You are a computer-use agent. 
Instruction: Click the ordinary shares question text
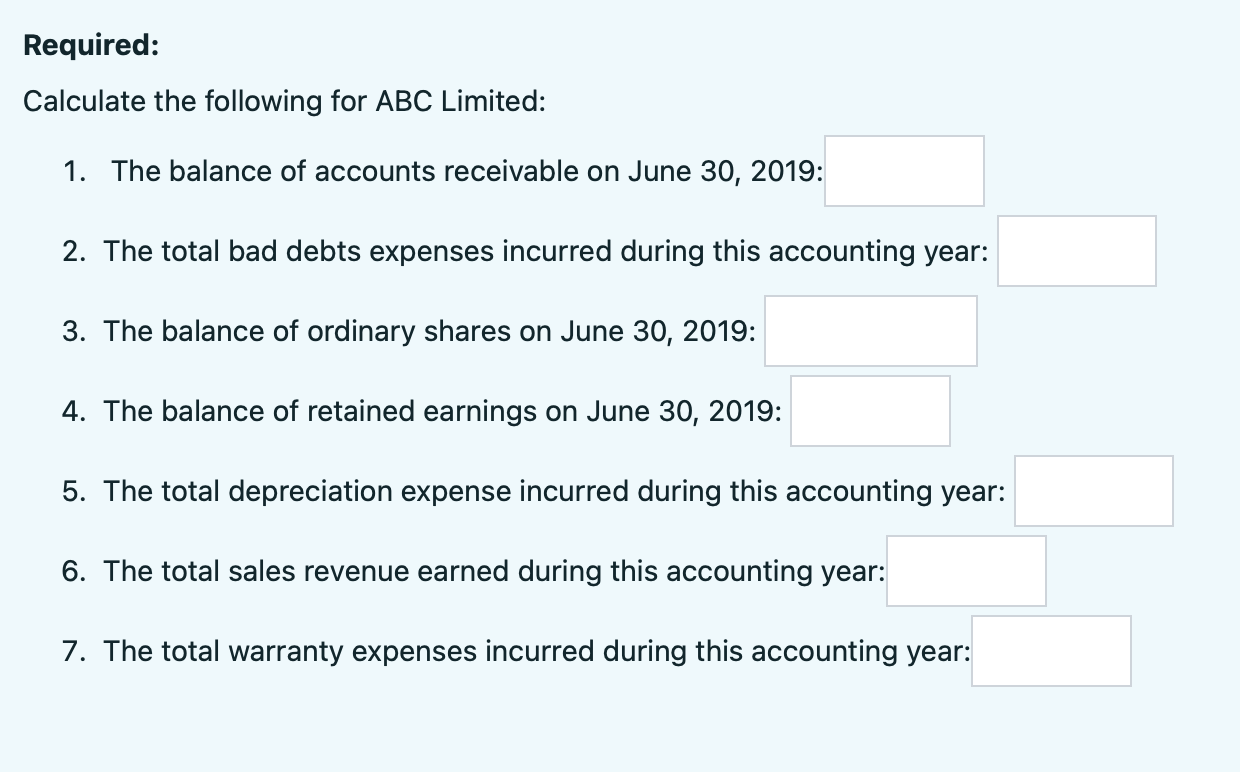click(x=429, y=332)
